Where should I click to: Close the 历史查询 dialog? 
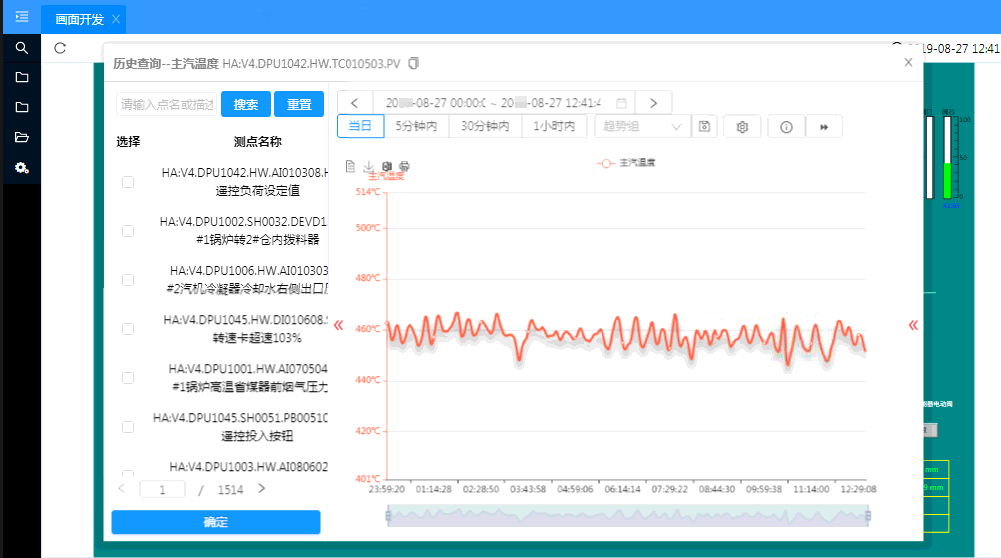pos(908,62)
